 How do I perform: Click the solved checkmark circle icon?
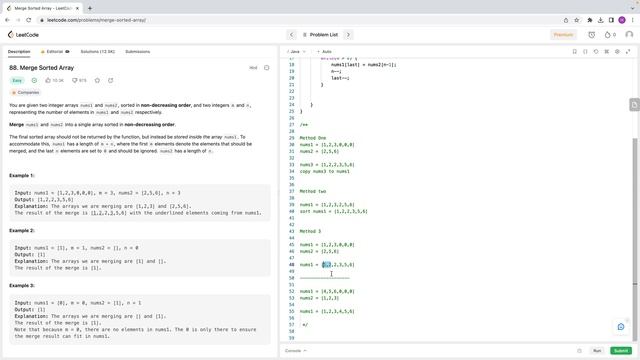click(34, 80)
